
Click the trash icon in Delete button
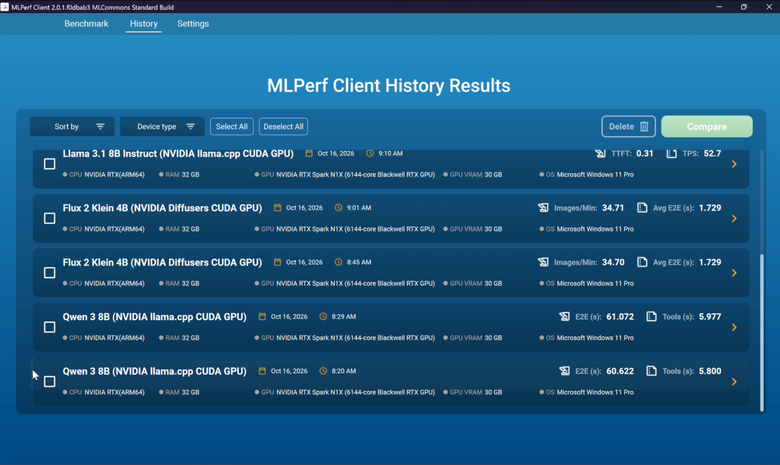(x=644, y=127)
